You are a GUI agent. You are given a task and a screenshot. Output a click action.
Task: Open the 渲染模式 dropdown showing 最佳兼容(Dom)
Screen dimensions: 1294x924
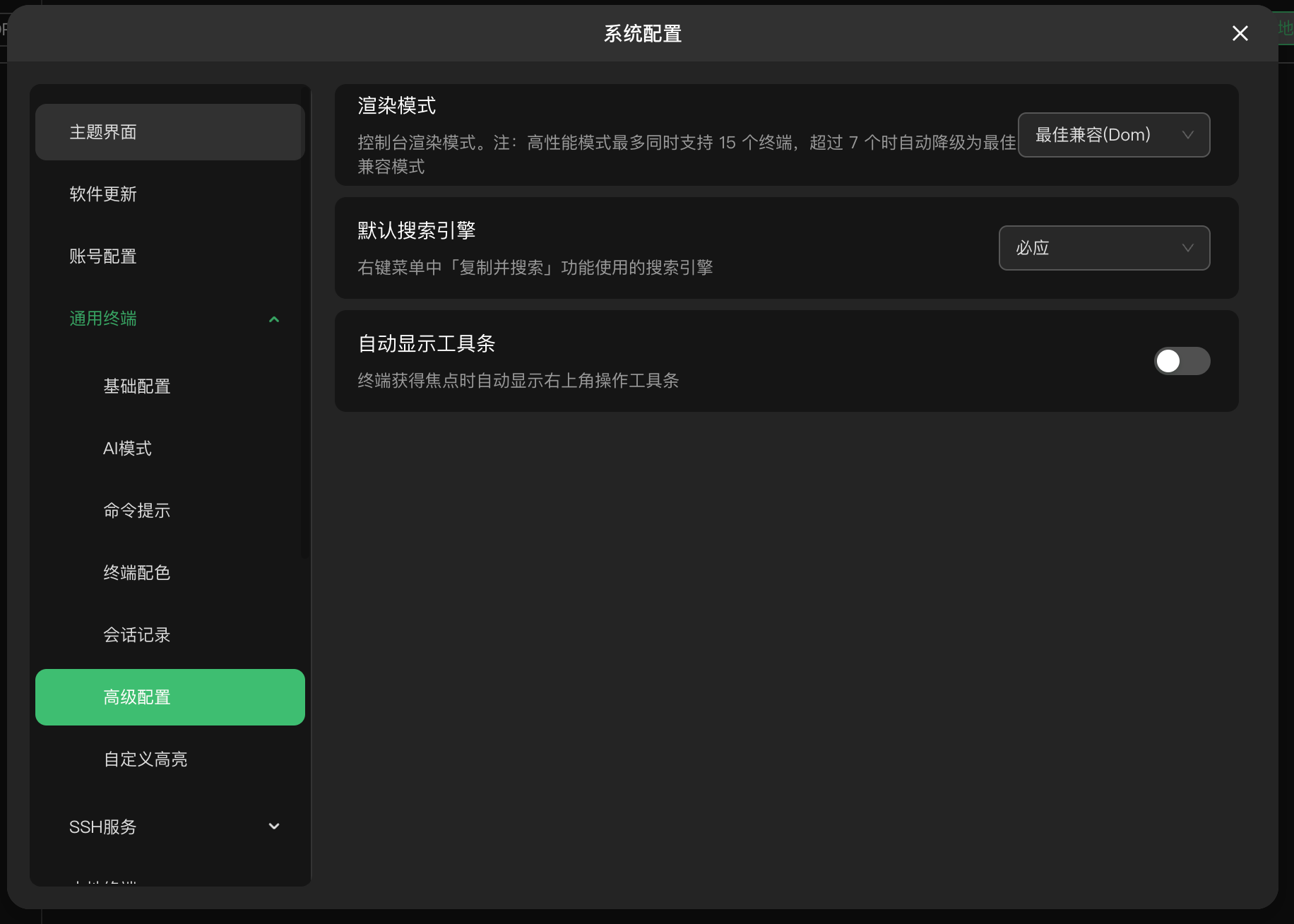(1114, 135)
